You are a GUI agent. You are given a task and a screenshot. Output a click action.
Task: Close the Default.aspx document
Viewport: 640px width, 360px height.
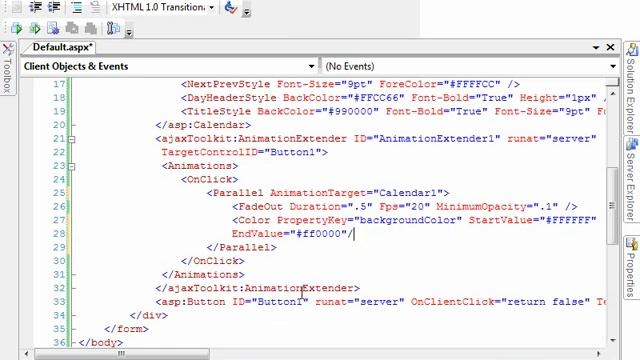pos(610,47)
